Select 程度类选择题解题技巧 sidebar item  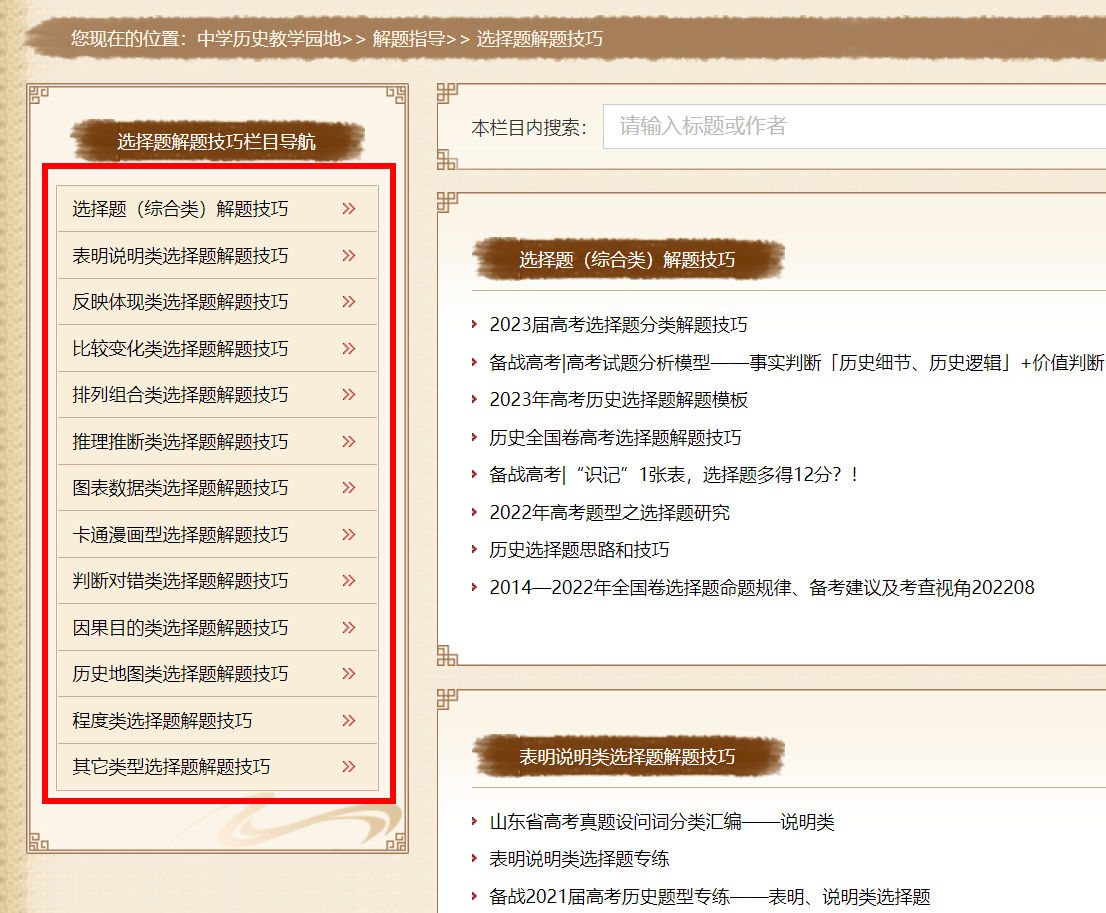162,721
